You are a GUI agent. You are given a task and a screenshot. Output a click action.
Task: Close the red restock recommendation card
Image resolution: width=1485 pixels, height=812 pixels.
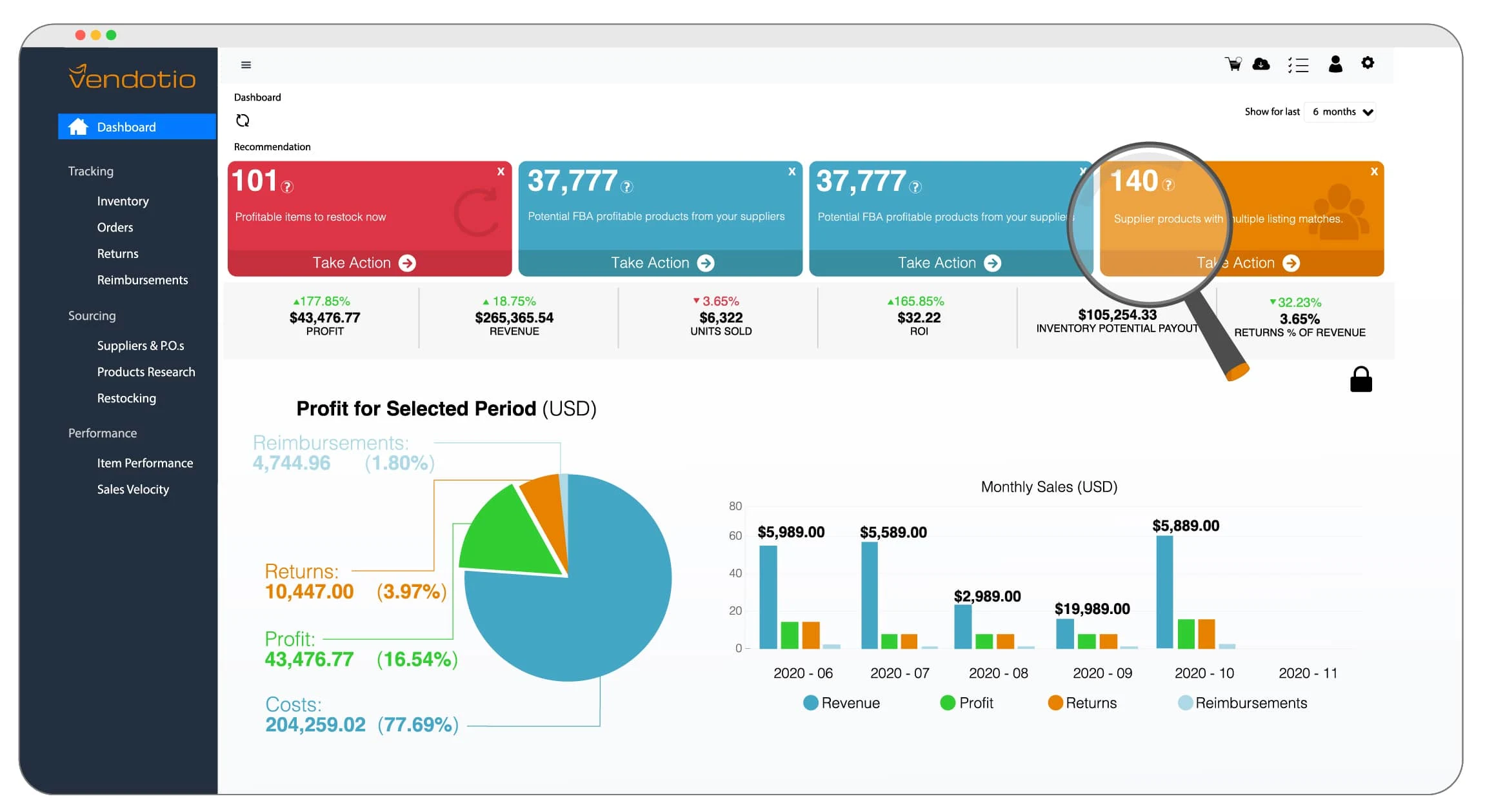coord(501,172)
